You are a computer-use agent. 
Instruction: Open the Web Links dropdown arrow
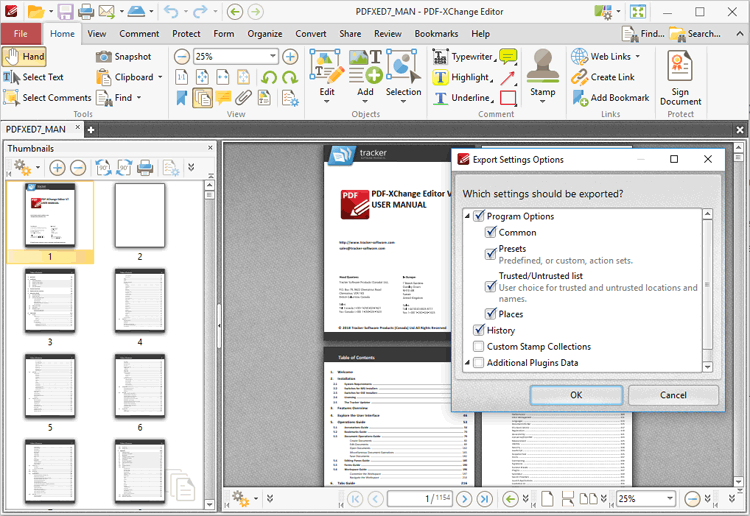pyautogui.click(x=638, y=56)
